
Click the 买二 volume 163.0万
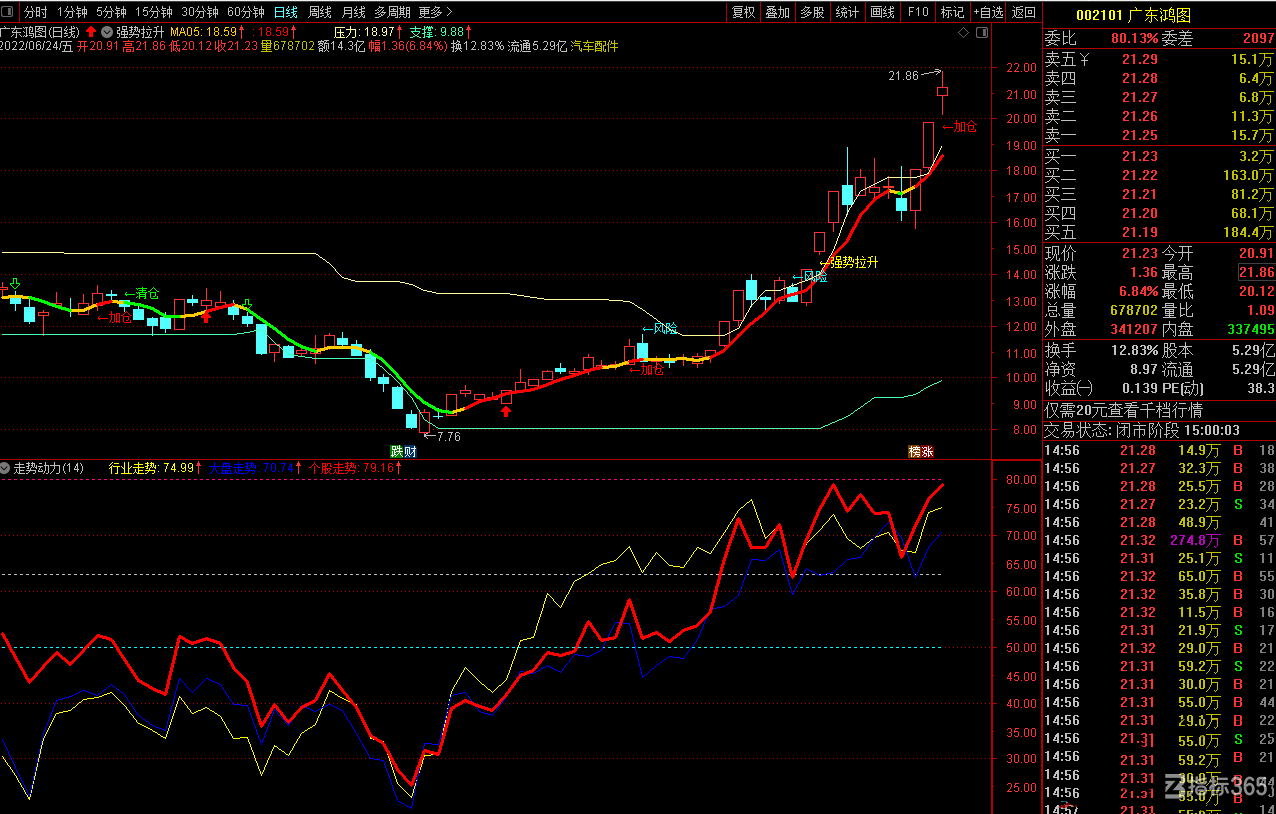coord(1247,175)
